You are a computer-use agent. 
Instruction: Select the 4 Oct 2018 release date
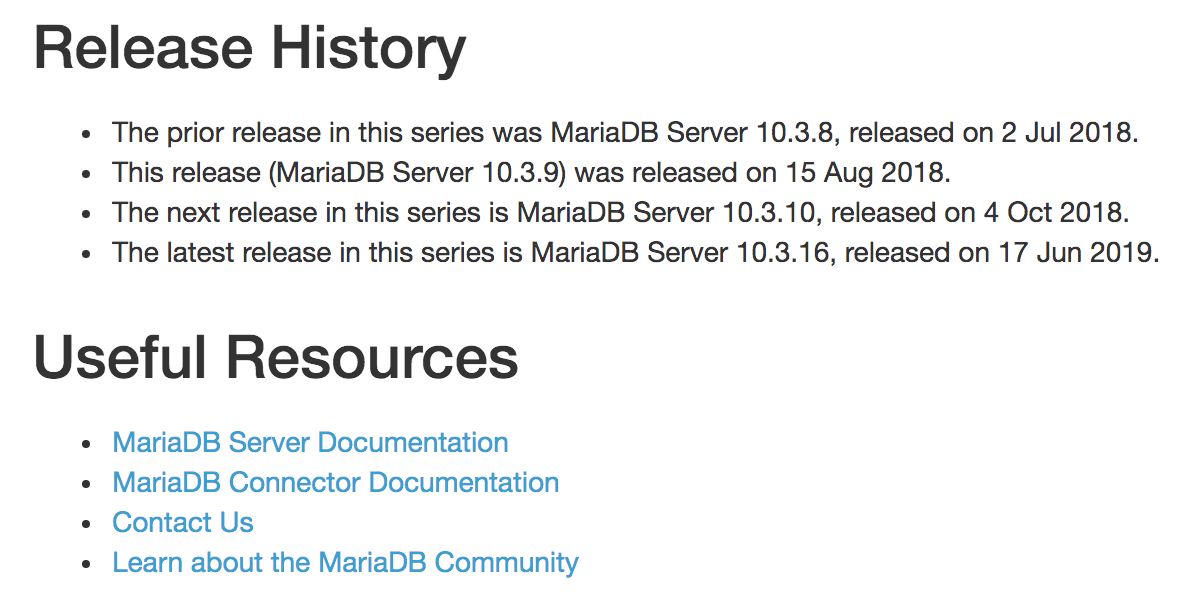pyautogui.click(x=1053, y=213)
